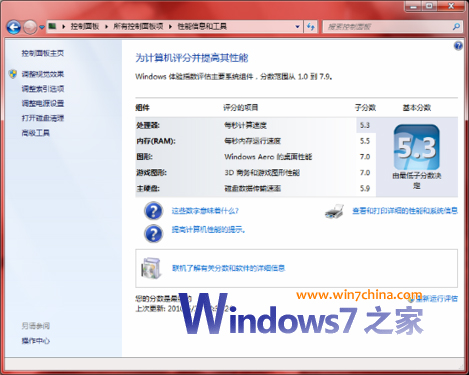469x375 pixels.
Task: Open 联机了解有关分数和软件的详细信息 link
Action: pos(228,268)
